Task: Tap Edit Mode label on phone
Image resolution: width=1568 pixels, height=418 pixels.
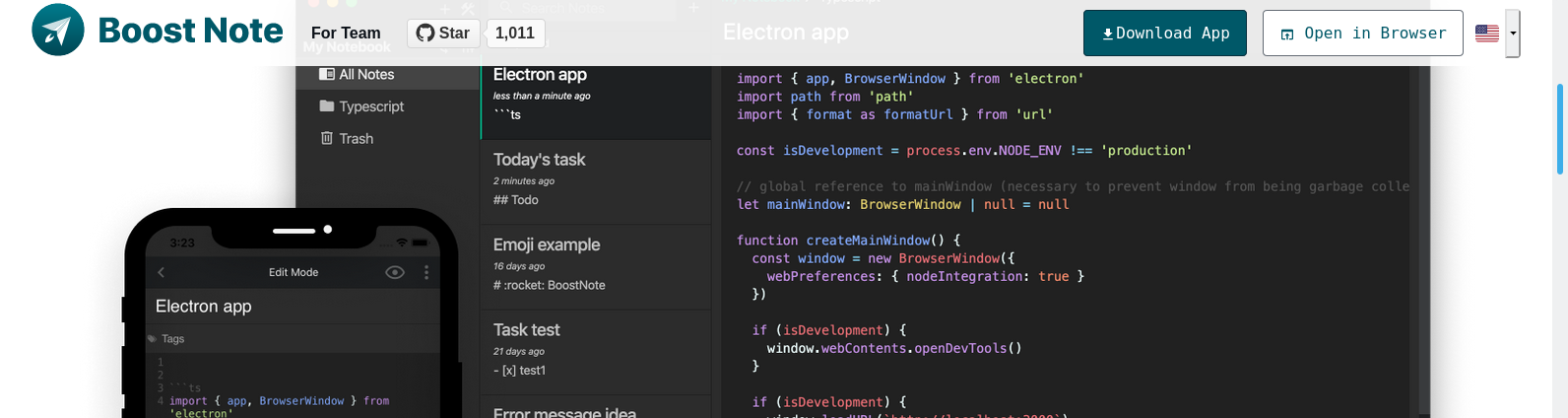Action: (x=294, y=272)
